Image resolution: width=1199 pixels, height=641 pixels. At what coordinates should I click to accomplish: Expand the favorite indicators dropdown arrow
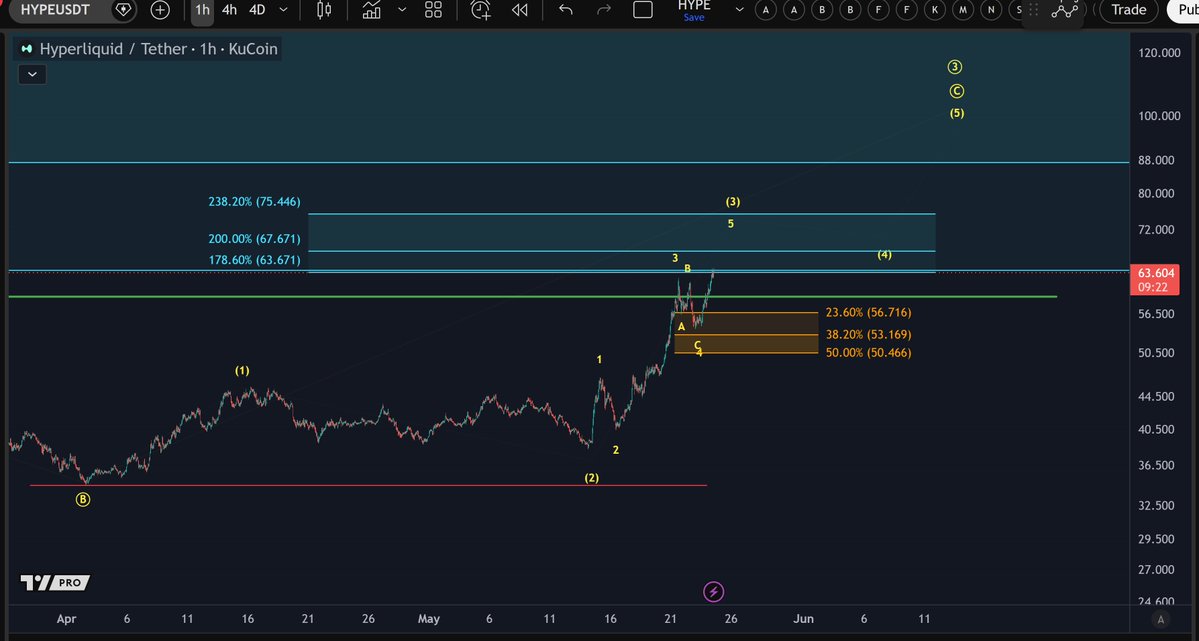tap(401, 10)
